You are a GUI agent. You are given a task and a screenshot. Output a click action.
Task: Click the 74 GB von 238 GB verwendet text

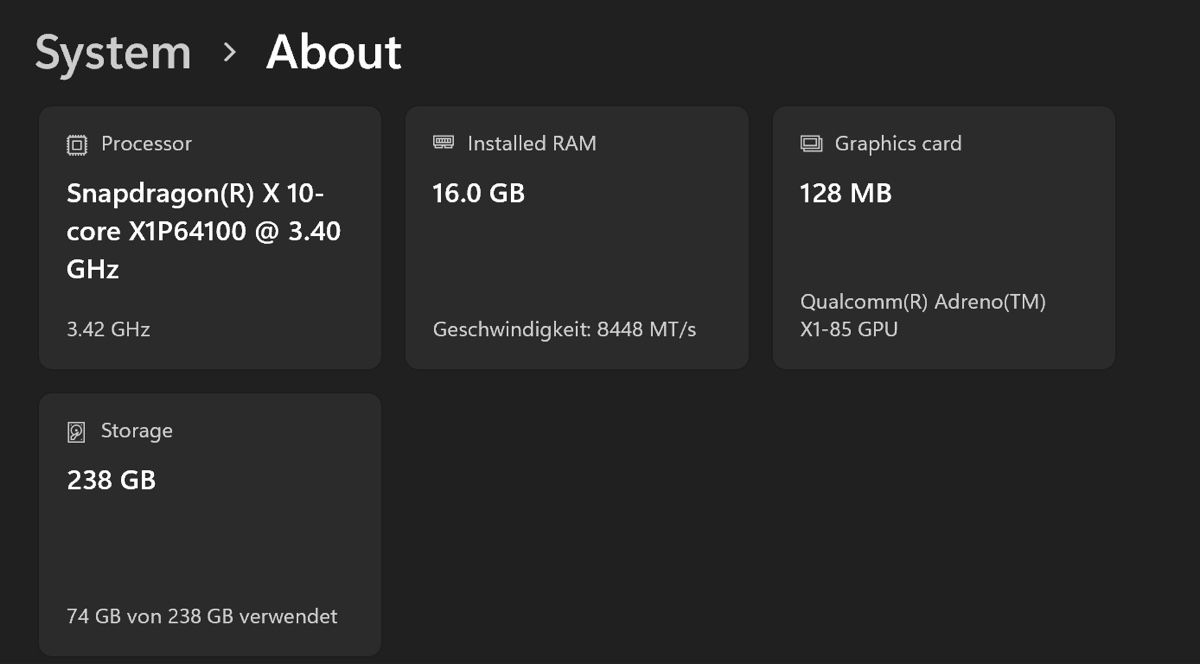202,616
